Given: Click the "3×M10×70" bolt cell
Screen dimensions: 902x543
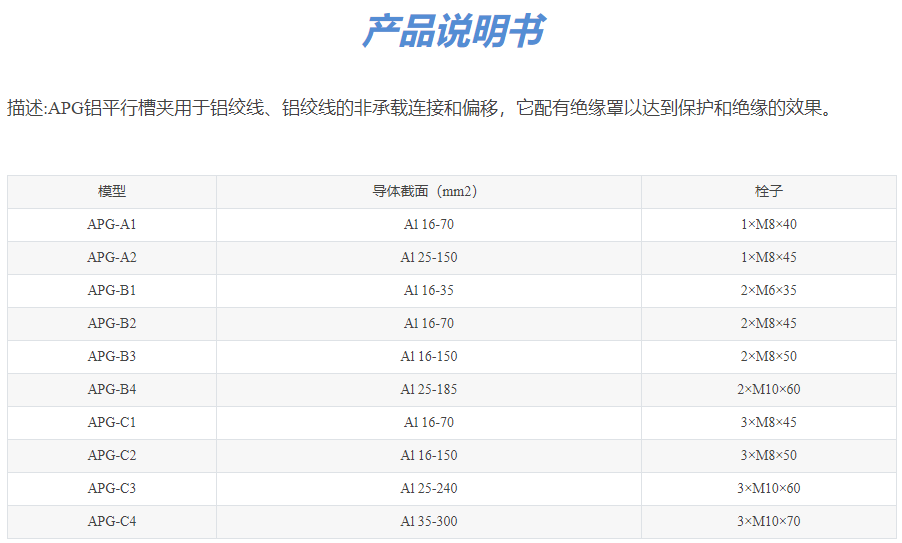Looking at the screenshot, I should [x=768, y=521].
